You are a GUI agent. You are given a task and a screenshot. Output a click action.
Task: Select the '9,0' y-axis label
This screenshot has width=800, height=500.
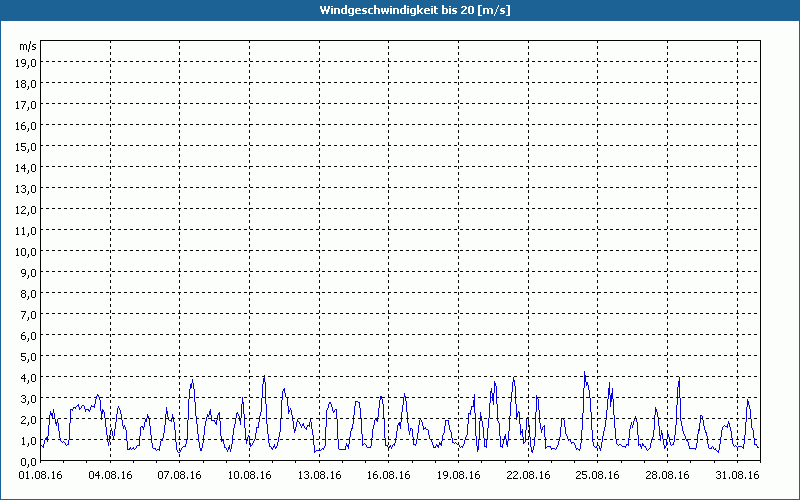coord(28,273)
